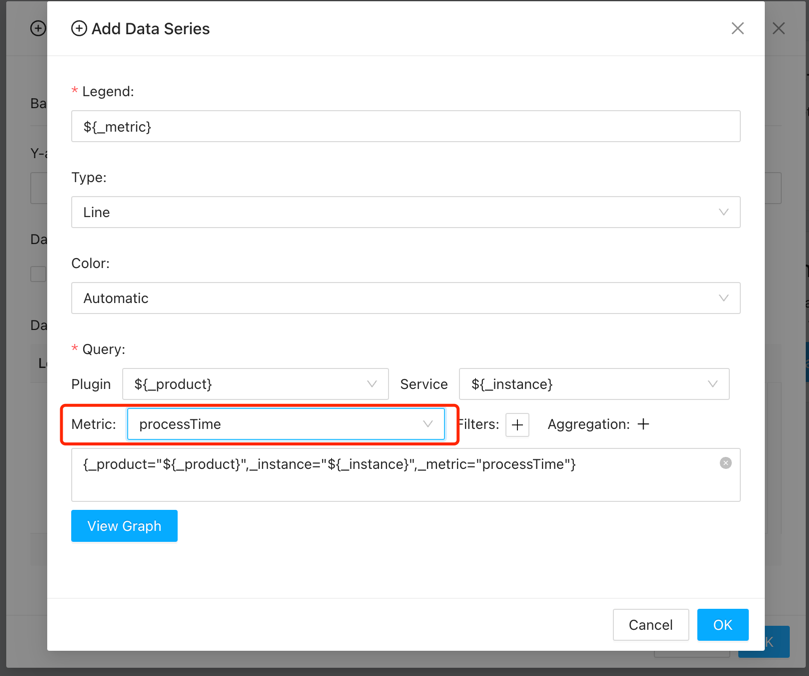Close the Add Data Series dialog
Viewport: 809px width, 676px height.
tap(737, 28)
